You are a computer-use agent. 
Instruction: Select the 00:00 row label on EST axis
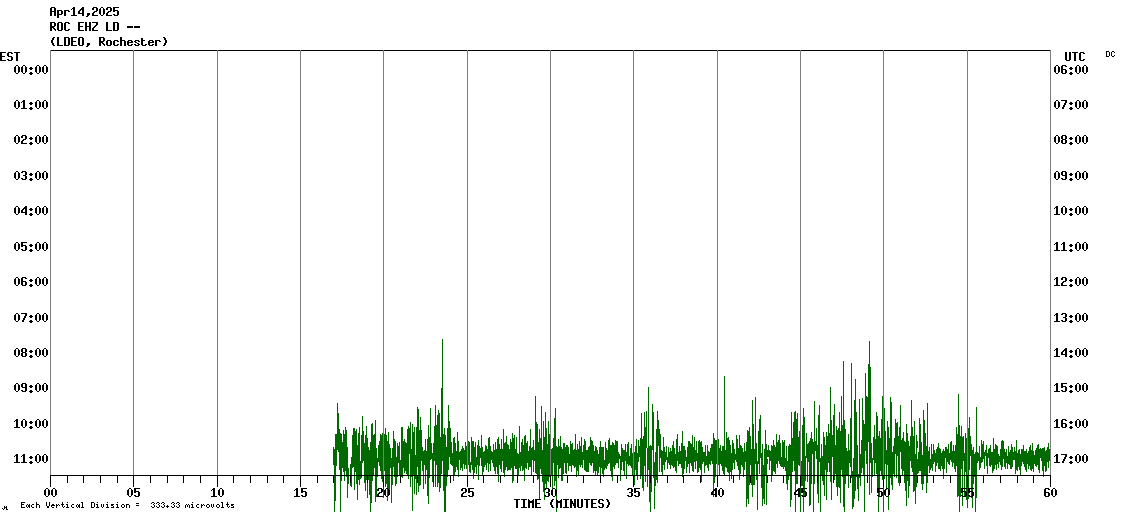(x=31, y=70)
